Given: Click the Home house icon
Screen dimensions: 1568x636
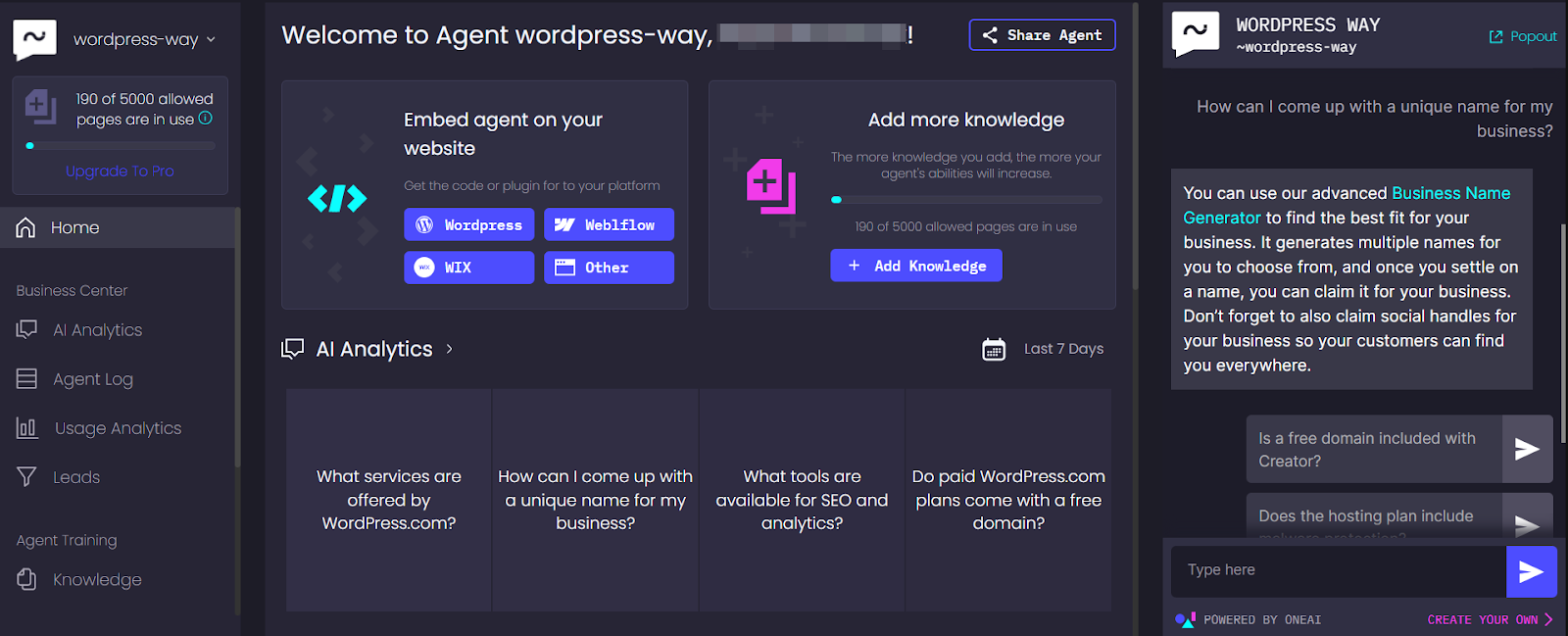Looking at the screenshot, I should click(26, 227).
